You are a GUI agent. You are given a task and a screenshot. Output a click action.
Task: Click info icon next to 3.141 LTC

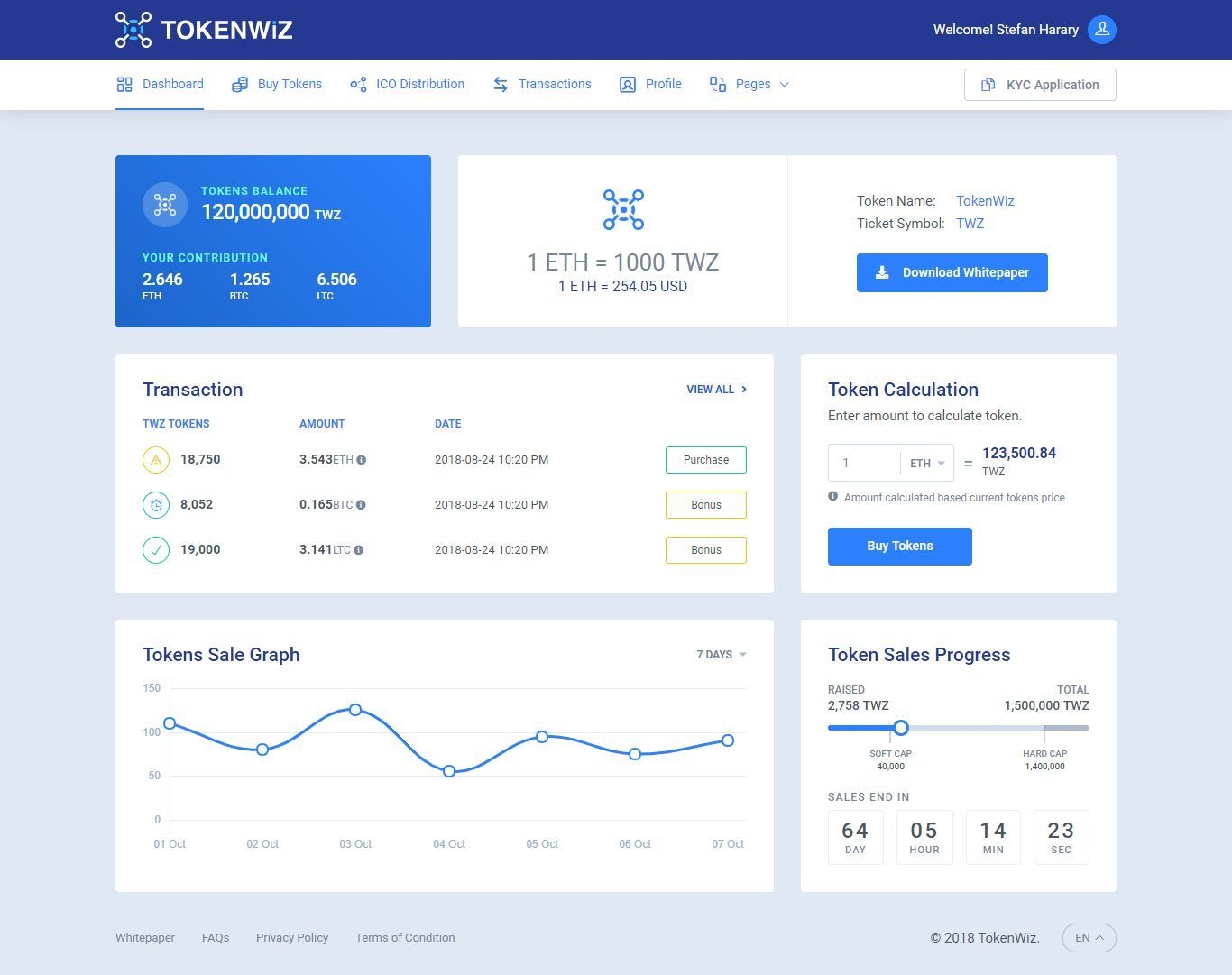coord(359,550)
